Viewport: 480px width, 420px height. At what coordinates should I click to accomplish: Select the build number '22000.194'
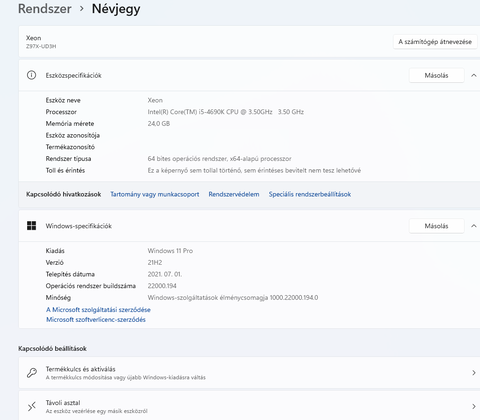(x=162, y=286)
